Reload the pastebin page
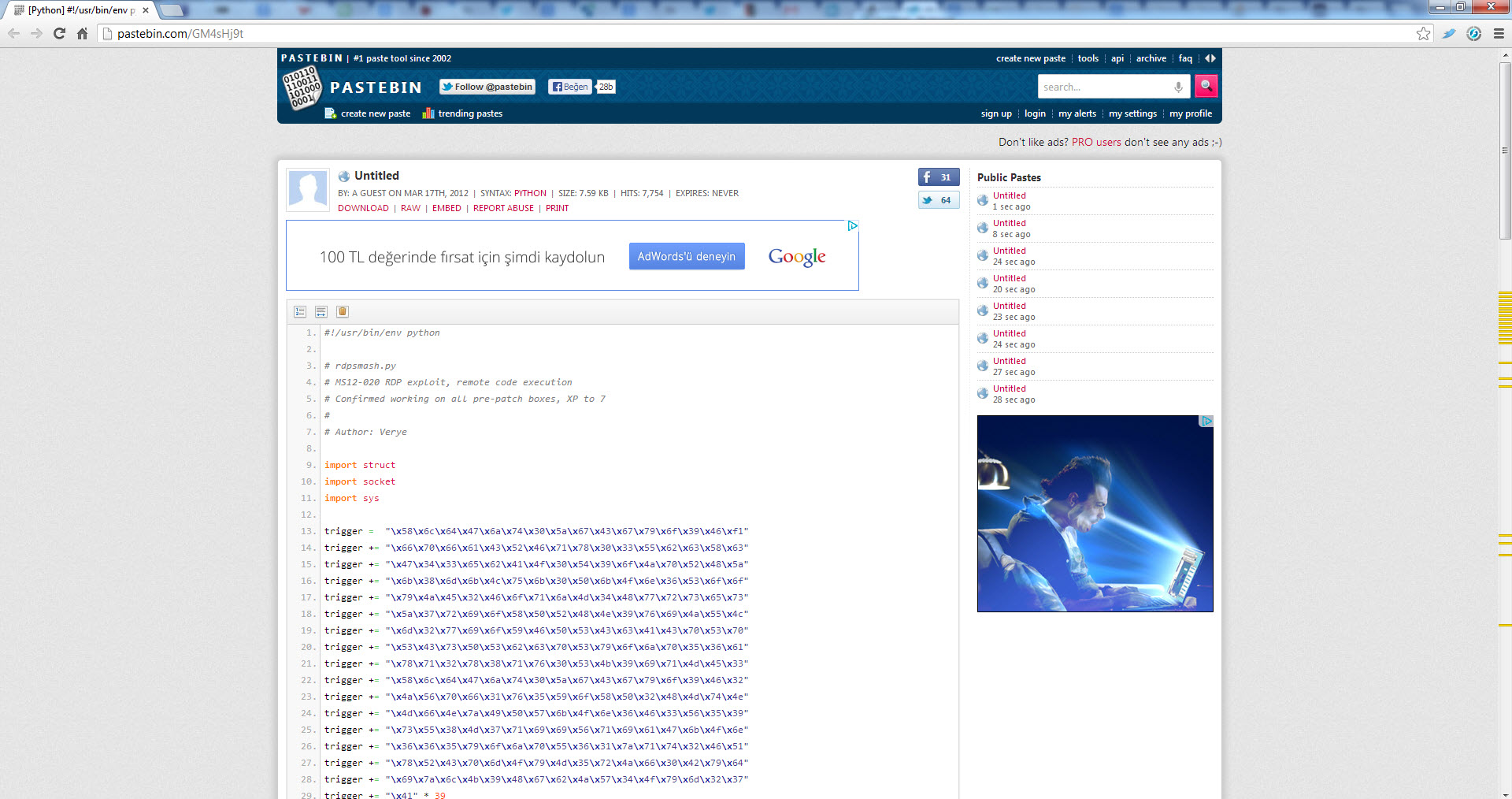Screen dimensions: 1512x799 59,33
